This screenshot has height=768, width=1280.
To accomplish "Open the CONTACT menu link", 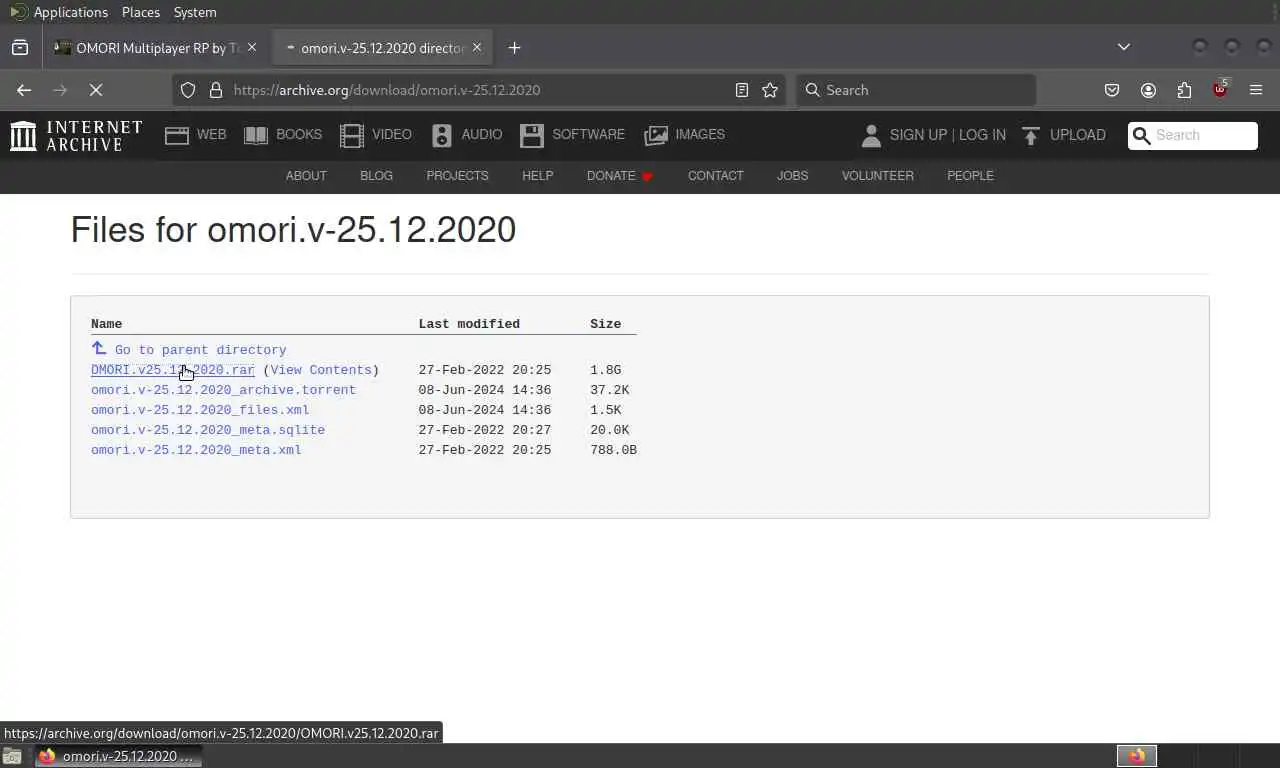I will [x=715, y=175].
